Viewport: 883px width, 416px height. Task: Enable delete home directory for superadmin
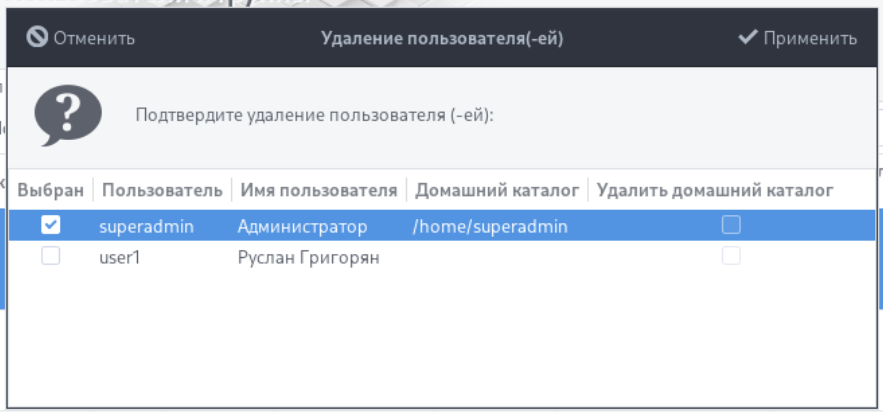[x=731, y=226]
